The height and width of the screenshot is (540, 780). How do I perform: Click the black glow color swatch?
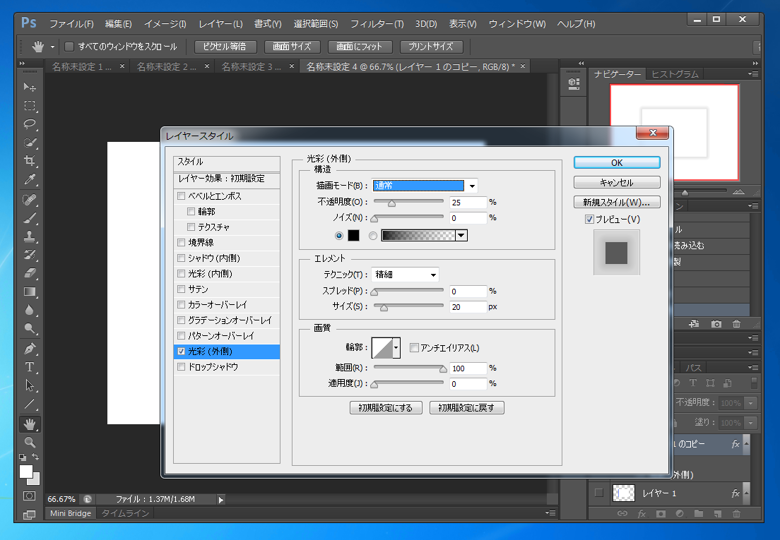coord(353,236)
